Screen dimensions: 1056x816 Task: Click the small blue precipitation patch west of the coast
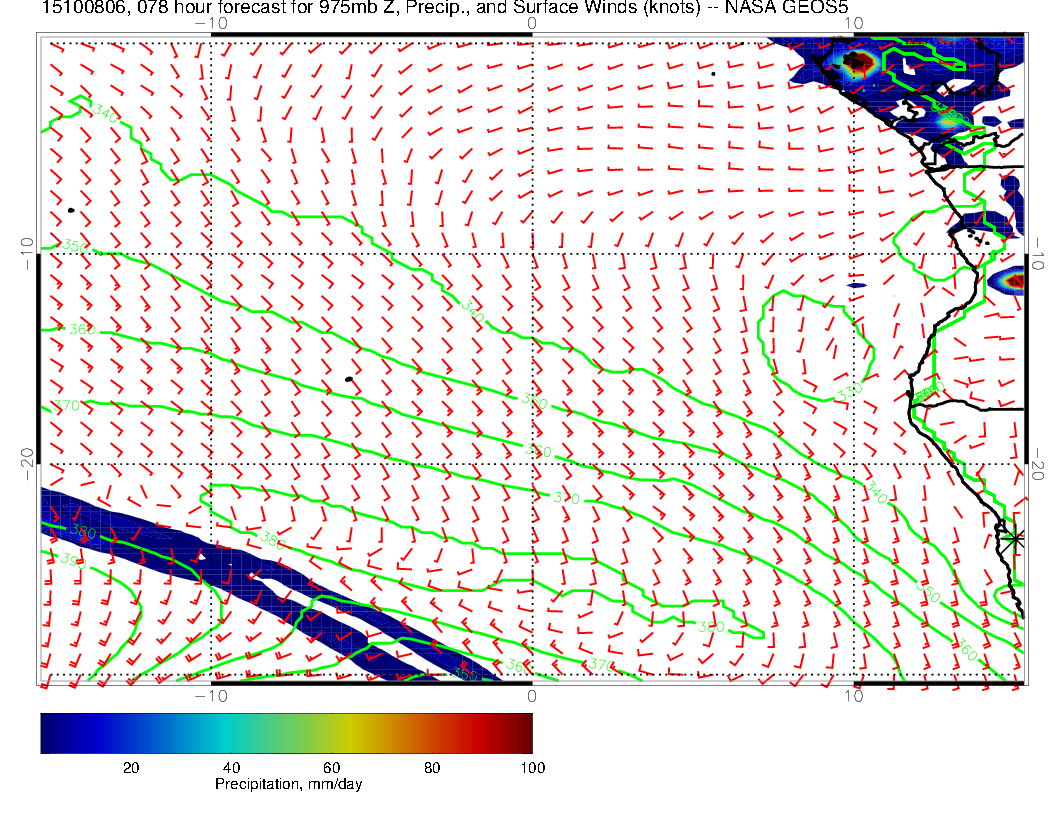point(856,286)
